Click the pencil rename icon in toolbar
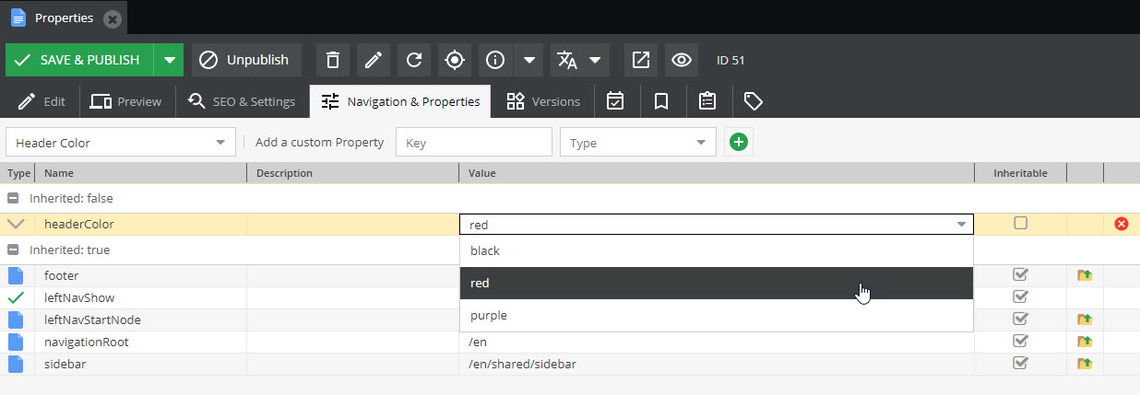The image size is (1140, 395). 373,60
